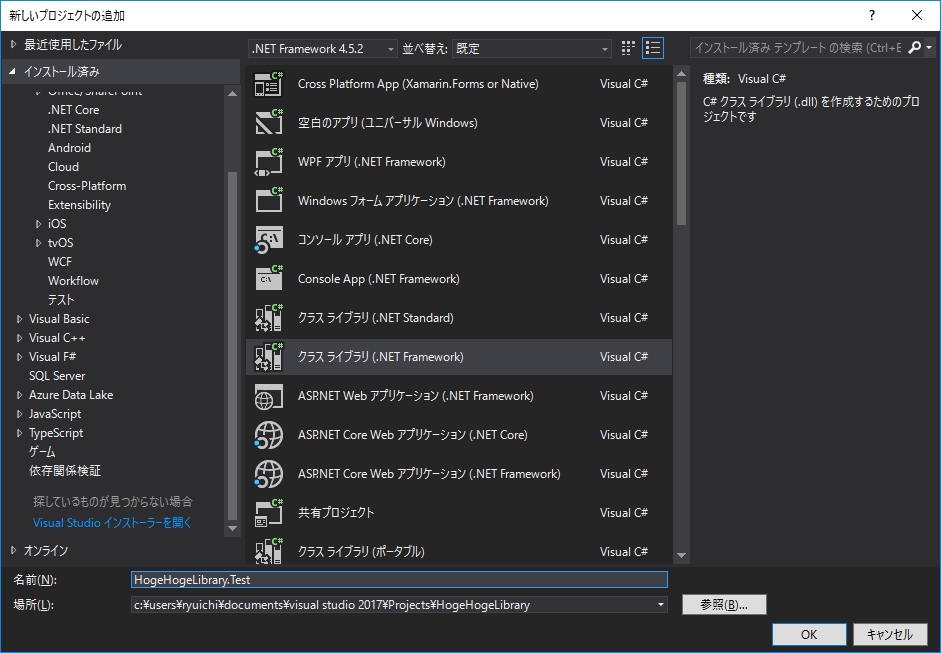Click the キャンセル button
This screenshot has height=653, width=941.
(x=889, y=634)
